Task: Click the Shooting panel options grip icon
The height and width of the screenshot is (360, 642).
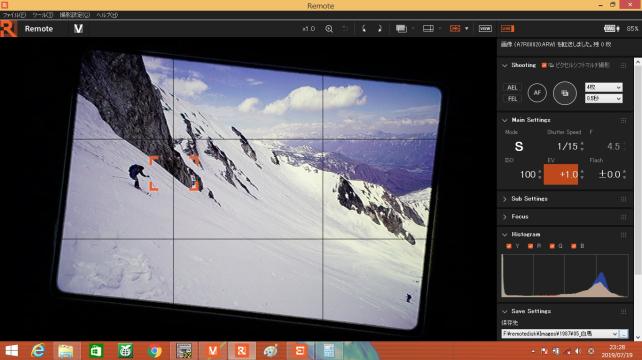Action: [x=623, y=66]
